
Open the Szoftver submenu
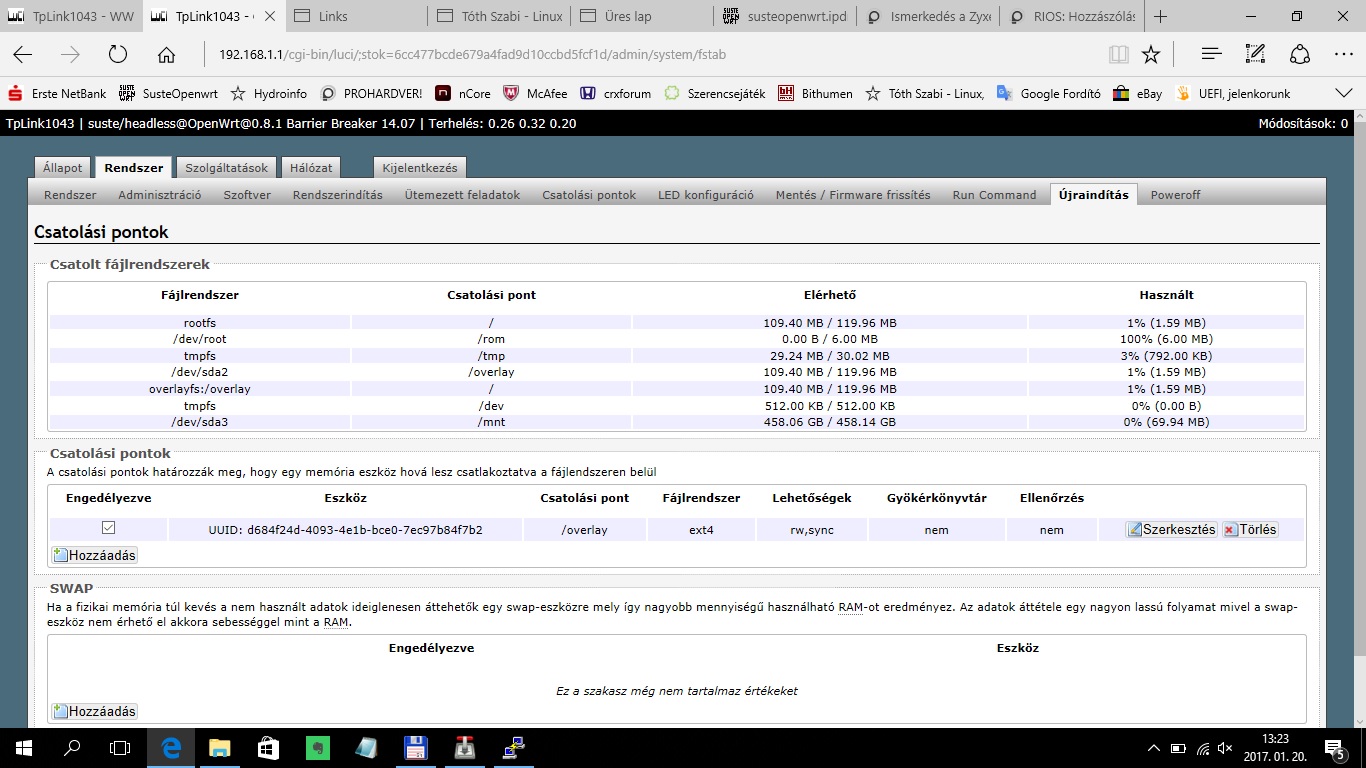pyautogui.click(x=247, y=195)
